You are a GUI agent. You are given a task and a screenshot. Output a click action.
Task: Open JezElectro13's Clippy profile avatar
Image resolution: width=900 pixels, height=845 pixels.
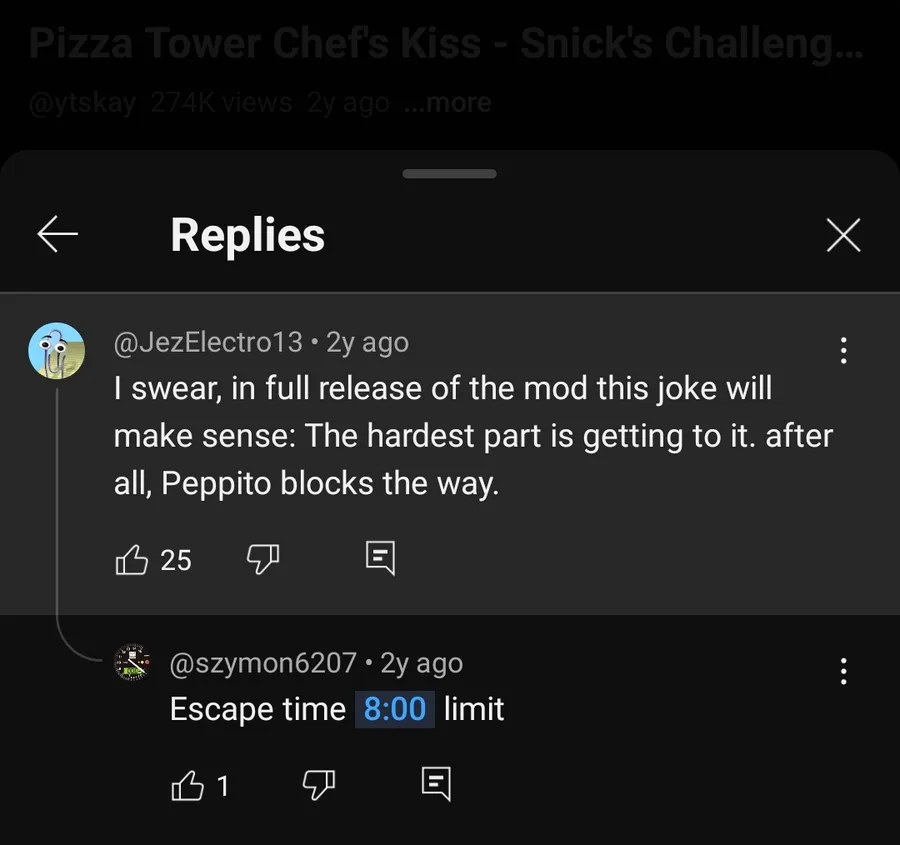56,351
